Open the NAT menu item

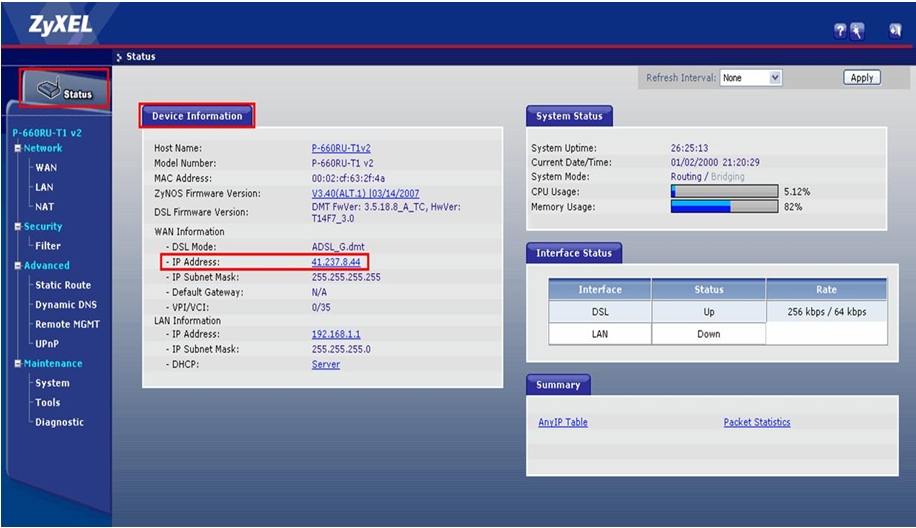44,207
